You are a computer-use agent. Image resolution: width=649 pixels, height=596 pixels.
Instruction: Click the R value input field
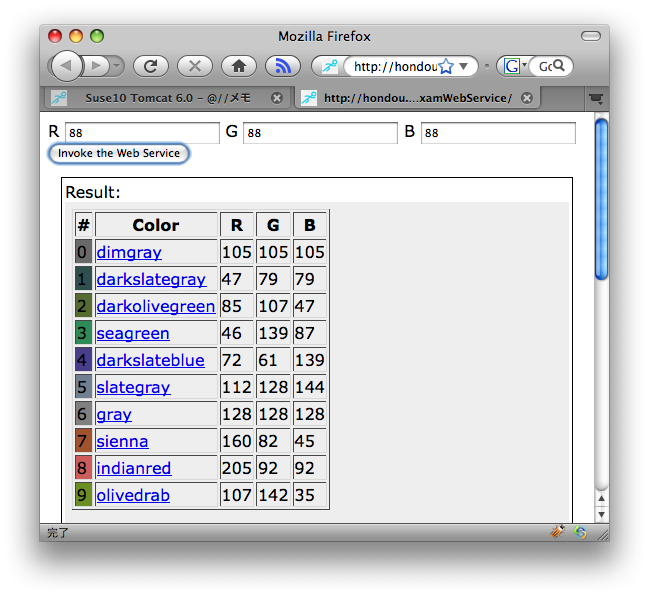(x=142, y=132)
